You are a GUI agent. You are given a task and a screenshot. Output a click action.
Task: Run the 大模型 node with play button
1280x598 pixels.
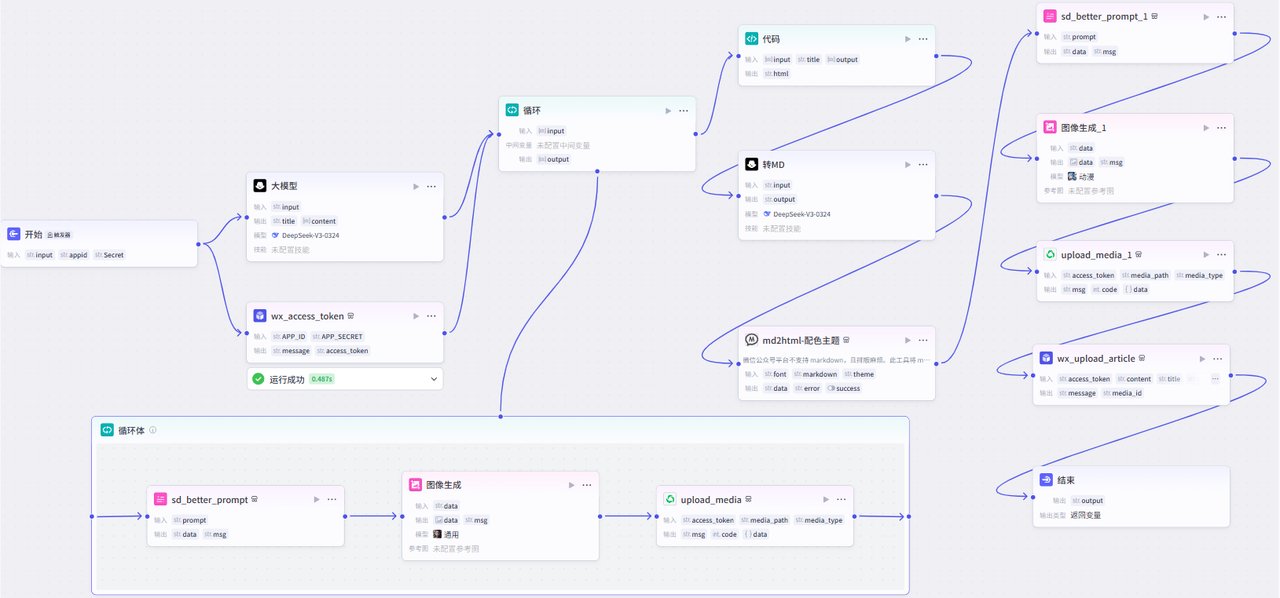[x=416, y=186]
